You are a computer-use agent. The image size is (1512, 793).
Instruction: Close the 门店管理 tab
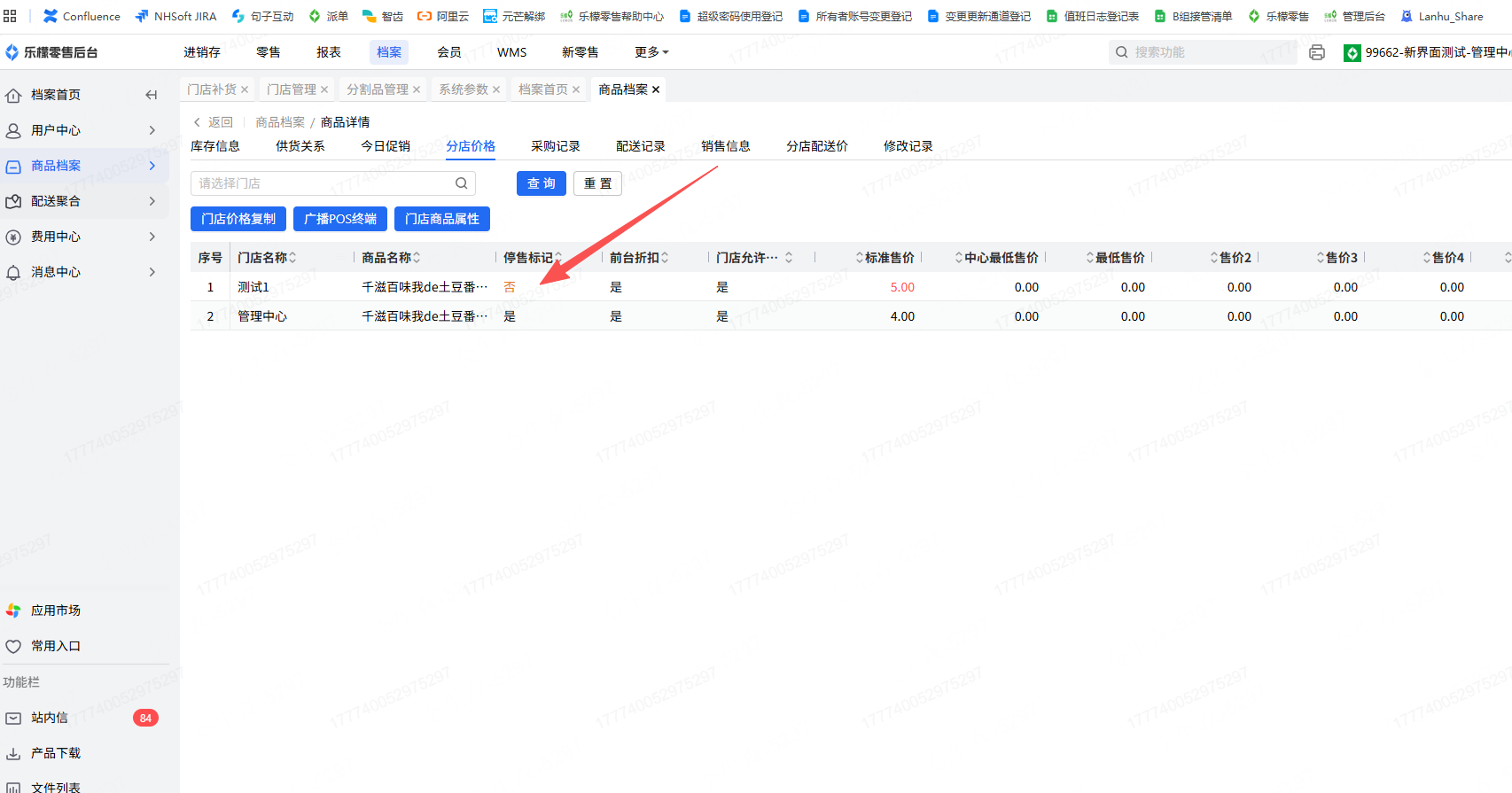[324, 89]
